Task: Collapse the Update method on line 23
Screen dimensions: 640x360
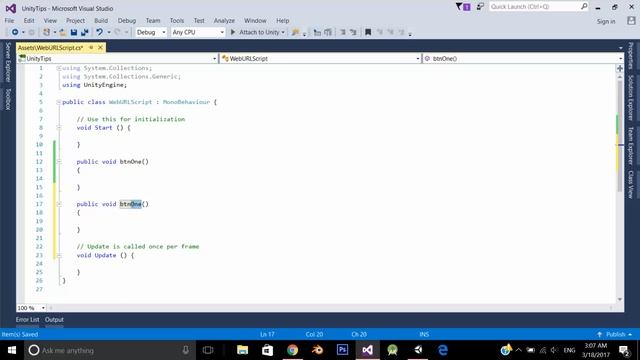Action: (x=59, y=256)
